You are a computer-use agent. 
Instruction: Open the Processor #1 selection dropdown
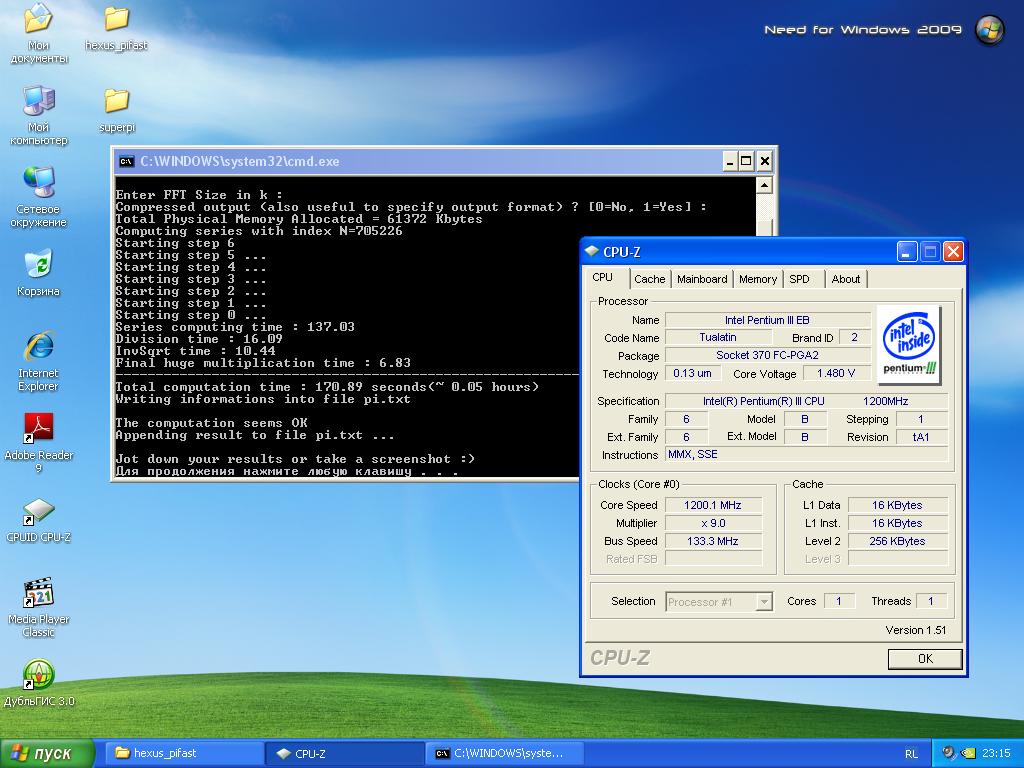point(719,601)
